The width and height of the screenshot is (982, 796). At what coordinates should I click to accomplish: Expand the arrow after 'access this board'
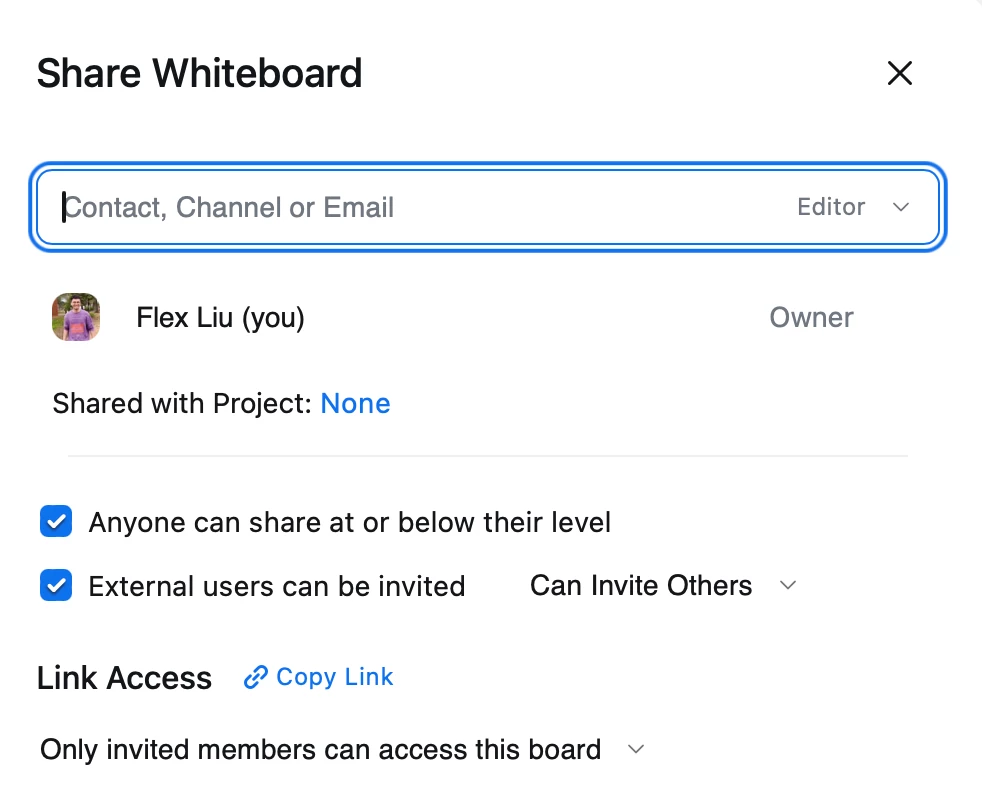(x=636, y=750)
